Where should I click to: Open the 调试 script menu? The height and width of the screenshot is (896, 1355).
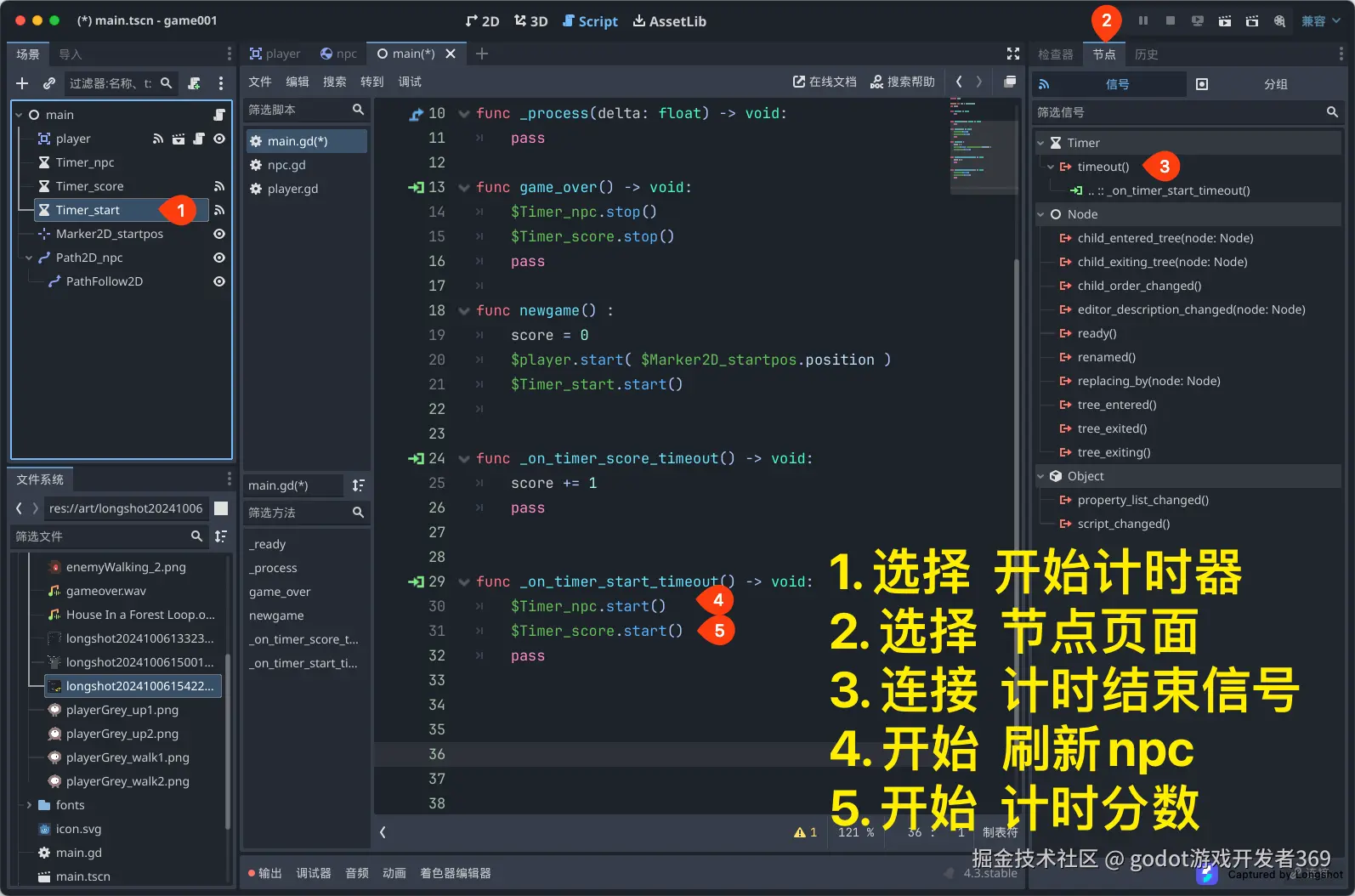[410, 82]
